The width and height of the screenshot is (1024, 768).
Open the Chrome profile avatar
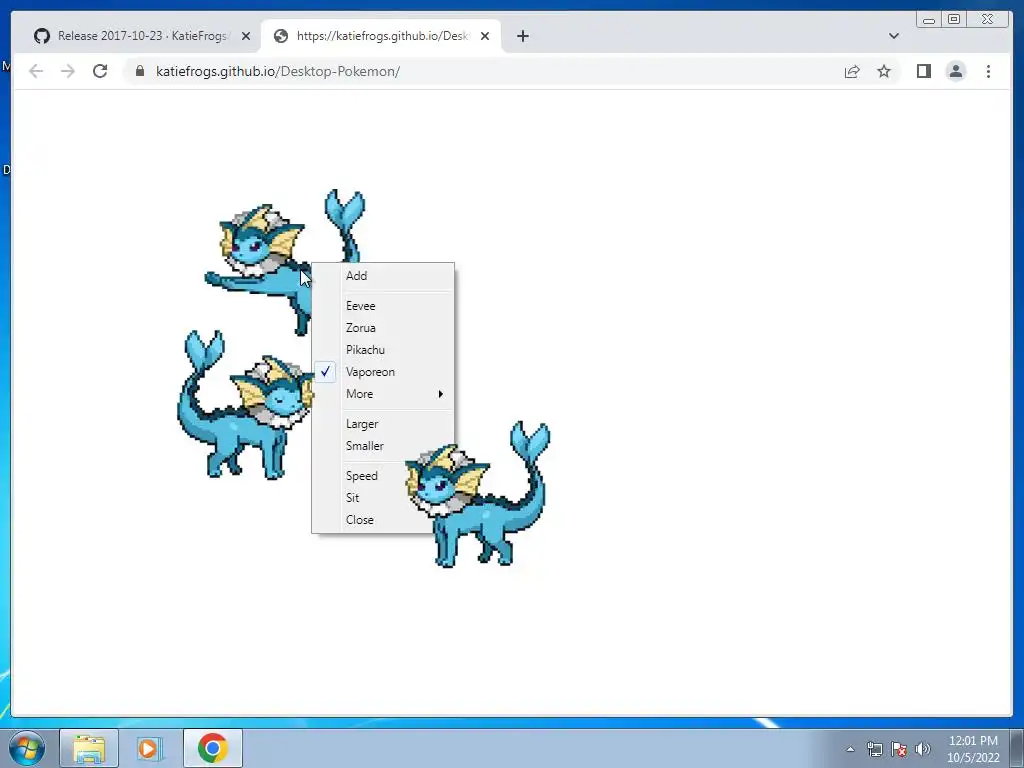click(x=955, y=71)
